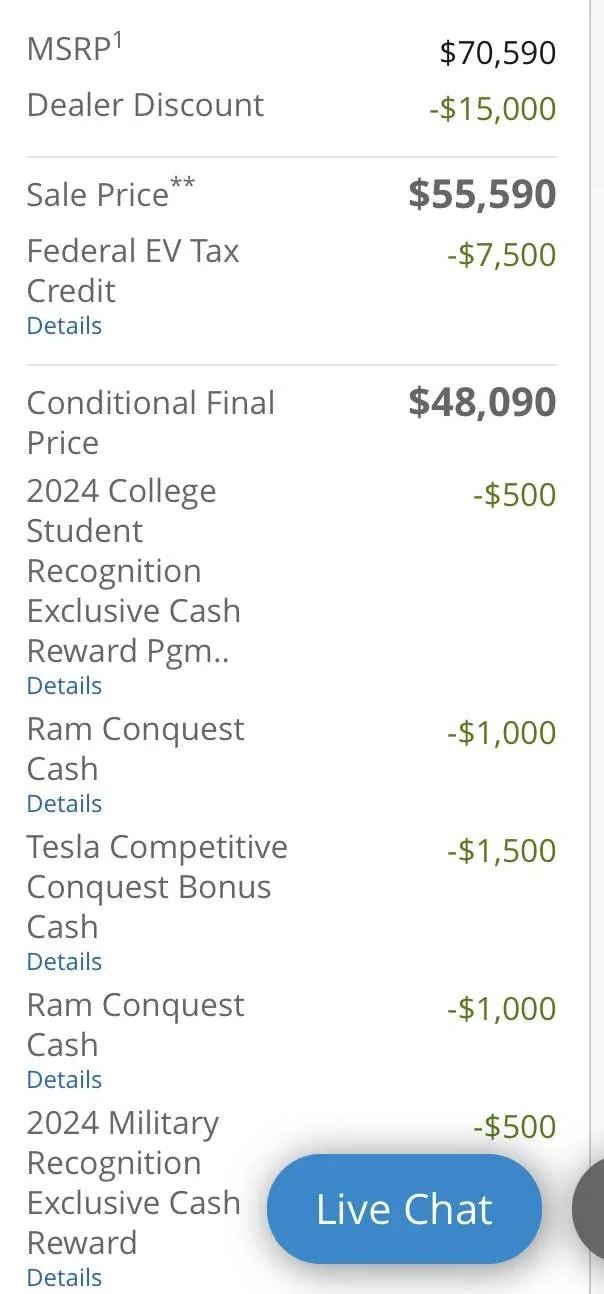Click the $70,590 MSRP amount
Screen dimensions: 604x1294
498,52
